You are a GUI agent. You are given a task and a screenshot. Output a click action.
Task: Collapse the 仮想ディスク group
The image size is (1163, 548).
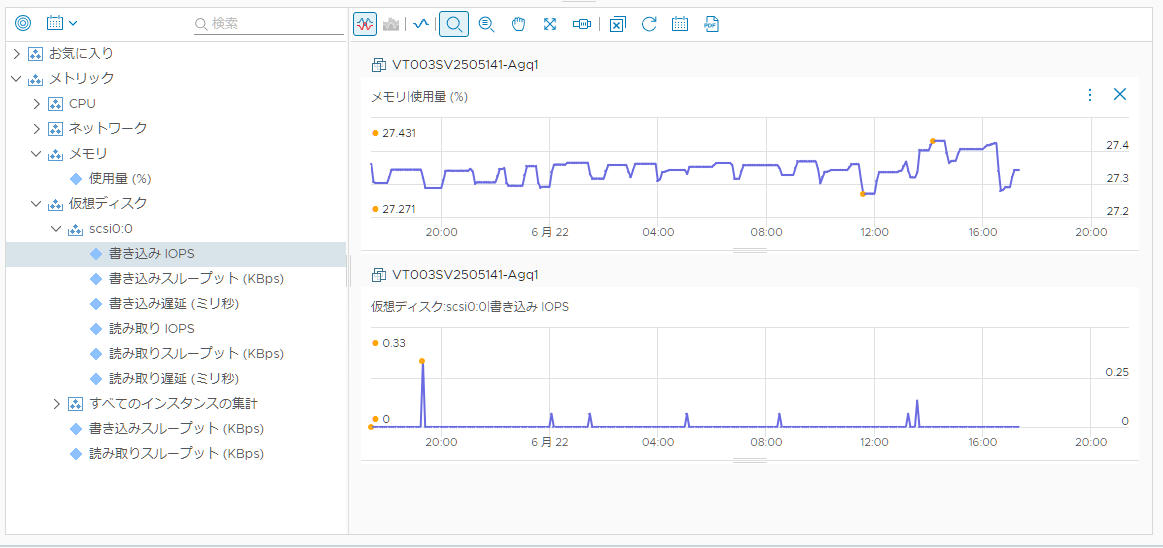pyautogui.click(x=36, y=203)
